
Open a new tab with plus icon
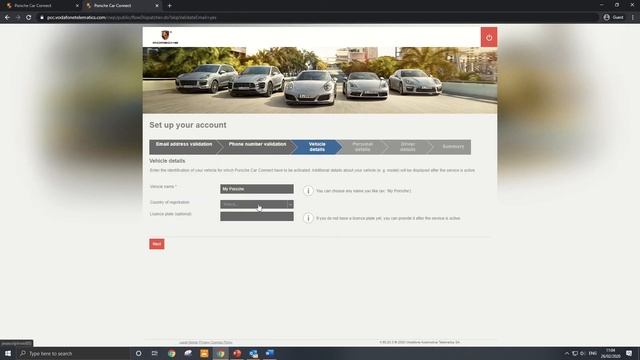pos(169,6)
